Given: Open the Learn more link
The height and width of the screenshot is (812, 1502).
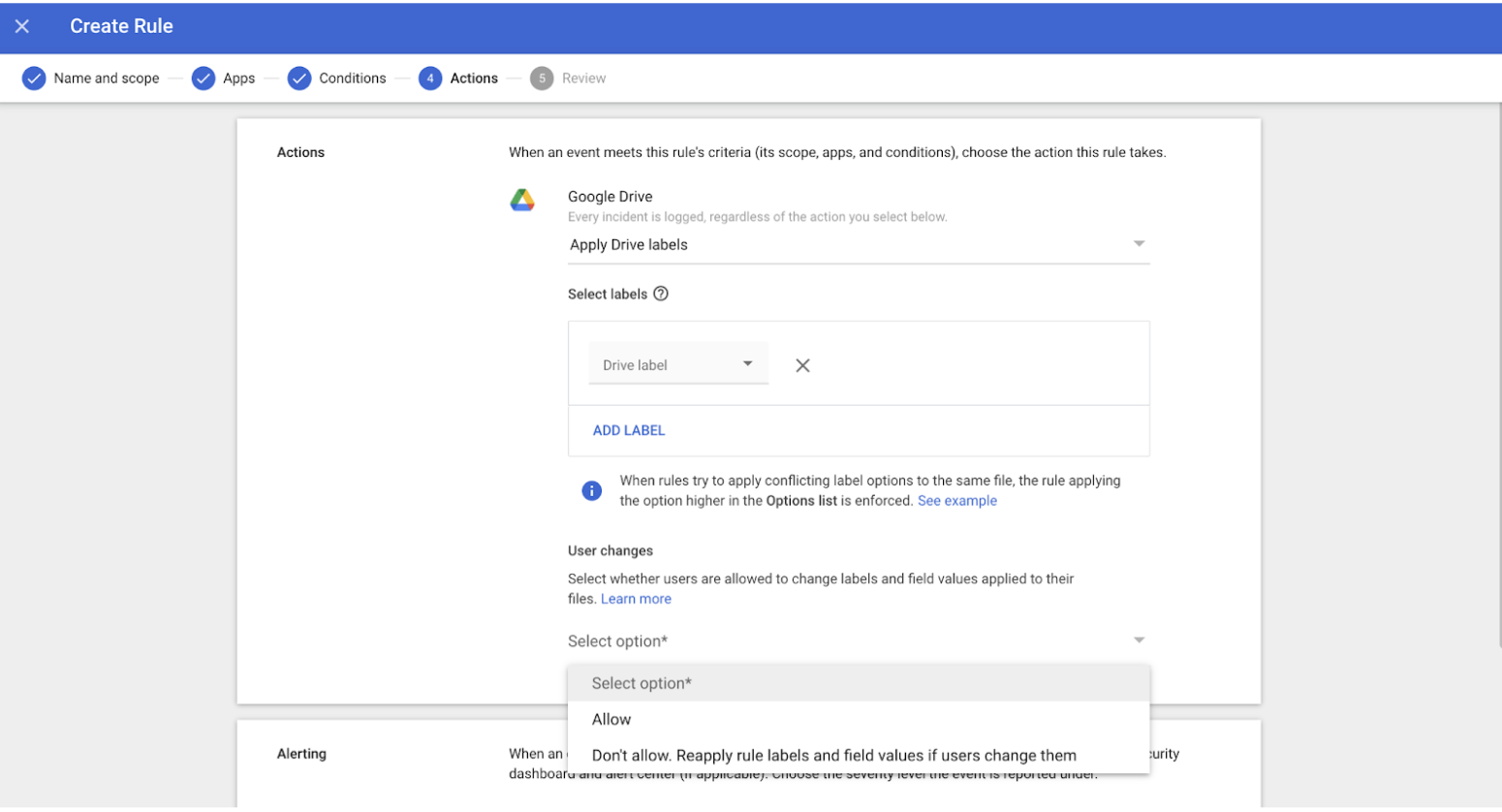Looking at the screenshot, I should coord(636,599).
